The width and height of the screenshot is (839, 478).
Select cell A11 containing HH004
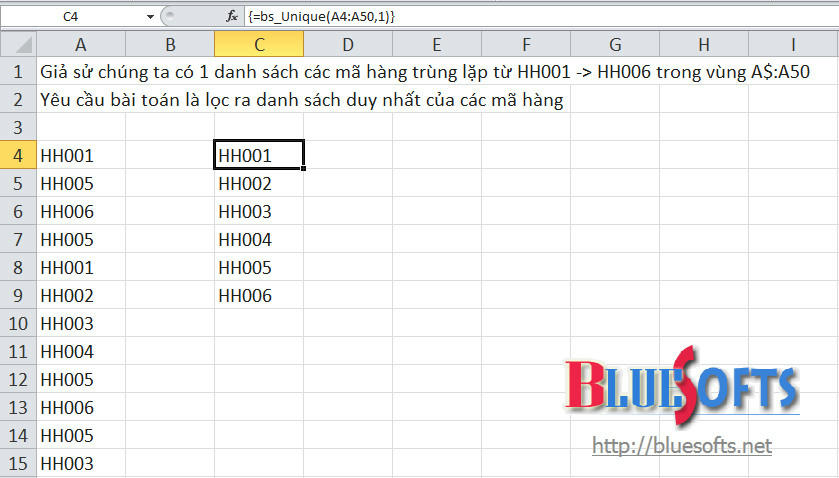pyautogui.click(x=80, y=352)
